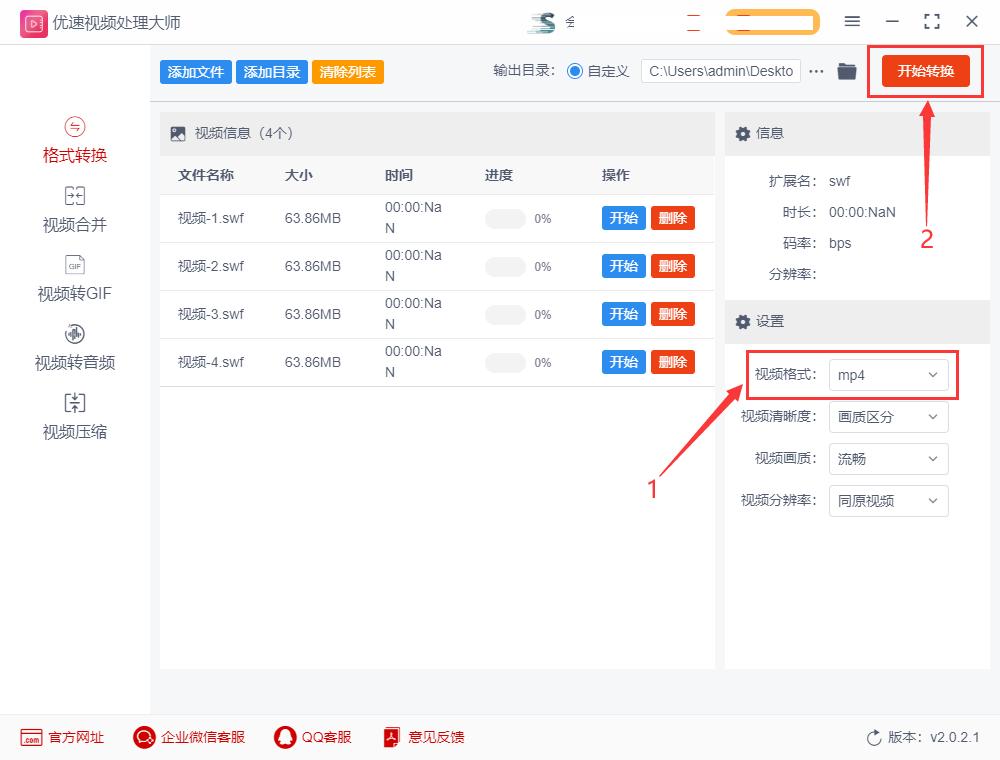Click 开始转换 to start conversion
The height and width of the screenshot is (760, 1000).
pyautogui.click(x=924, y=71)
